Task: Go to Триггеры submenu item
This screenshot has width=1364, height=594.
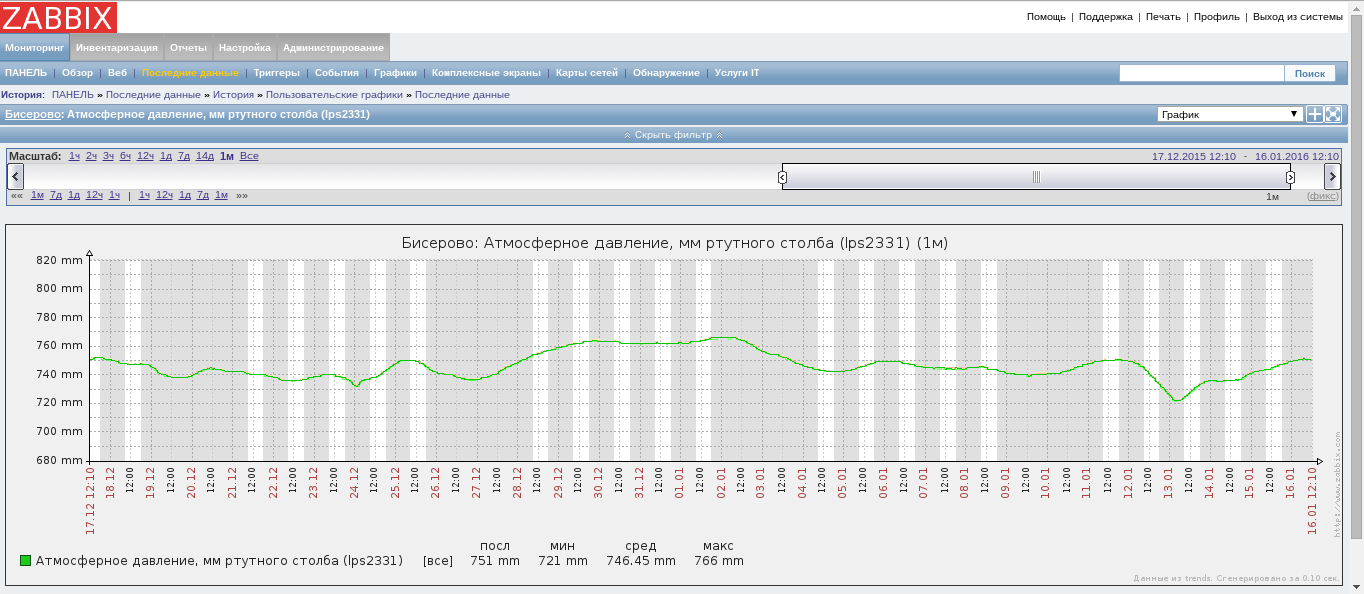Action: (x=276, y=73)
